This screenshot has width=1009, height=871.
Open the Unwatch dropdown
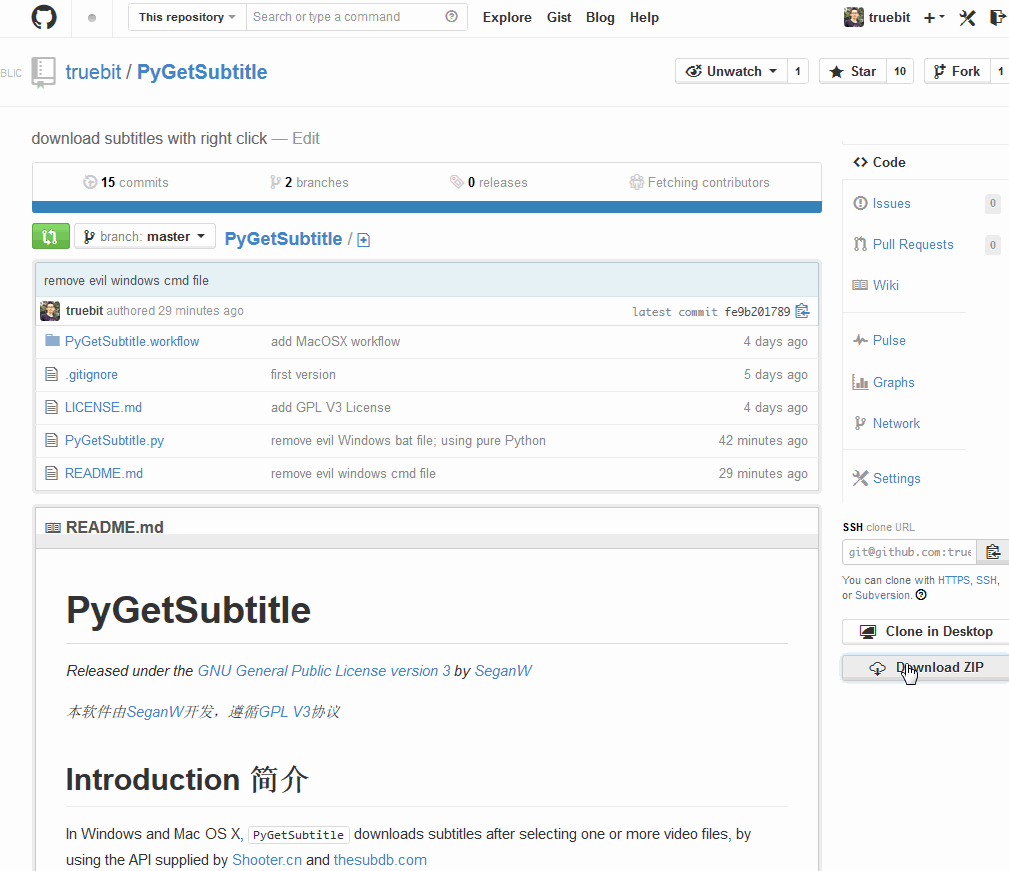(x=731, y=71)
